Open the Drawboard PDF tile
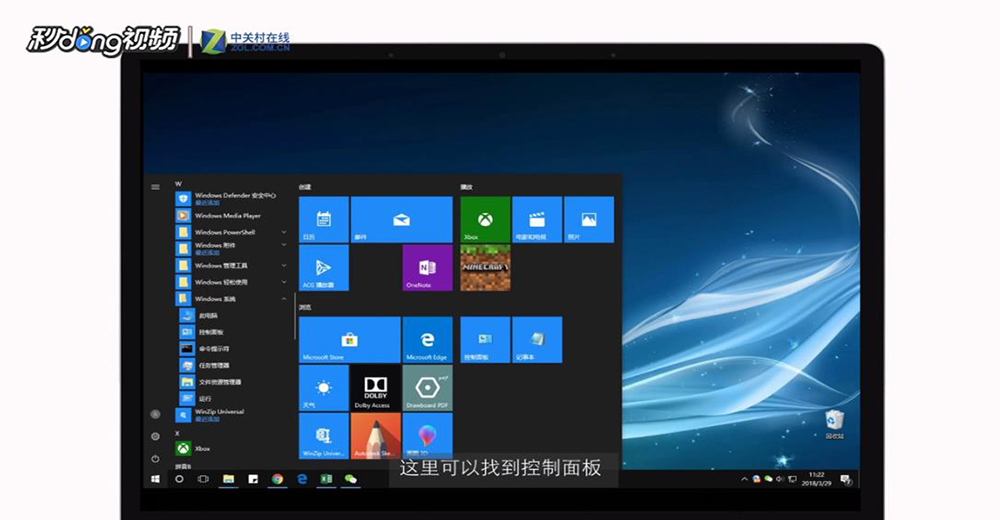The height and width of the screenshot is (520, 1000). pos(427,388)
